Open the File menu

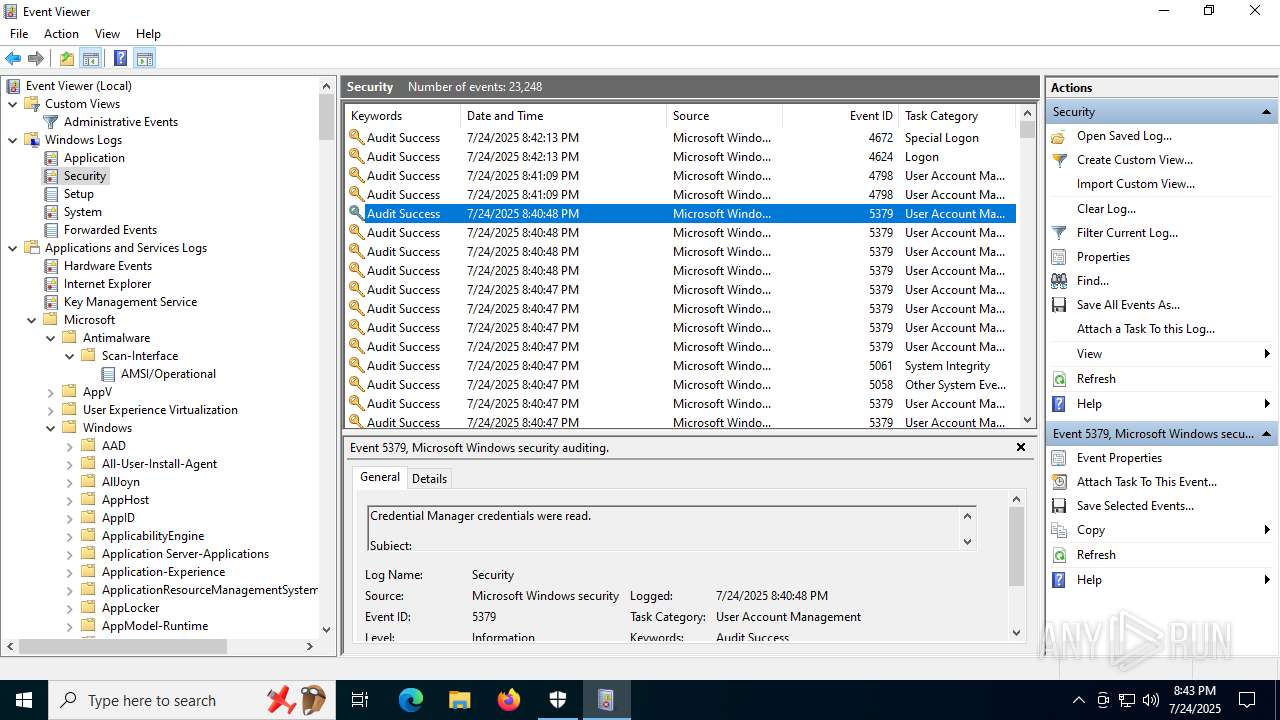tap(19, 34)
